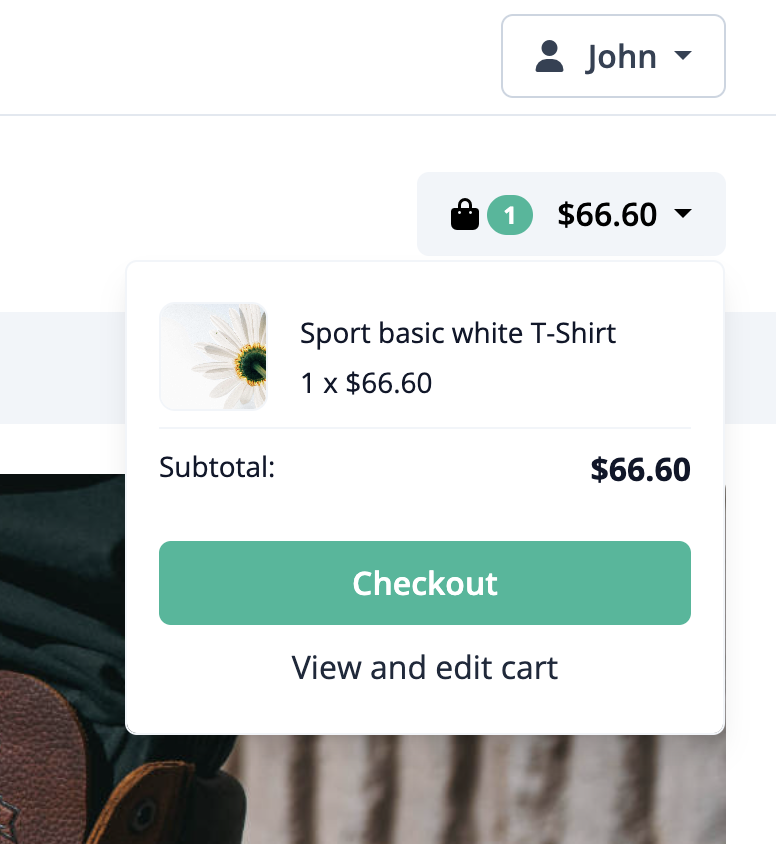Click the empty white header area left of John
This screenshot has height=844, width=776.
[x=248, y=56]
